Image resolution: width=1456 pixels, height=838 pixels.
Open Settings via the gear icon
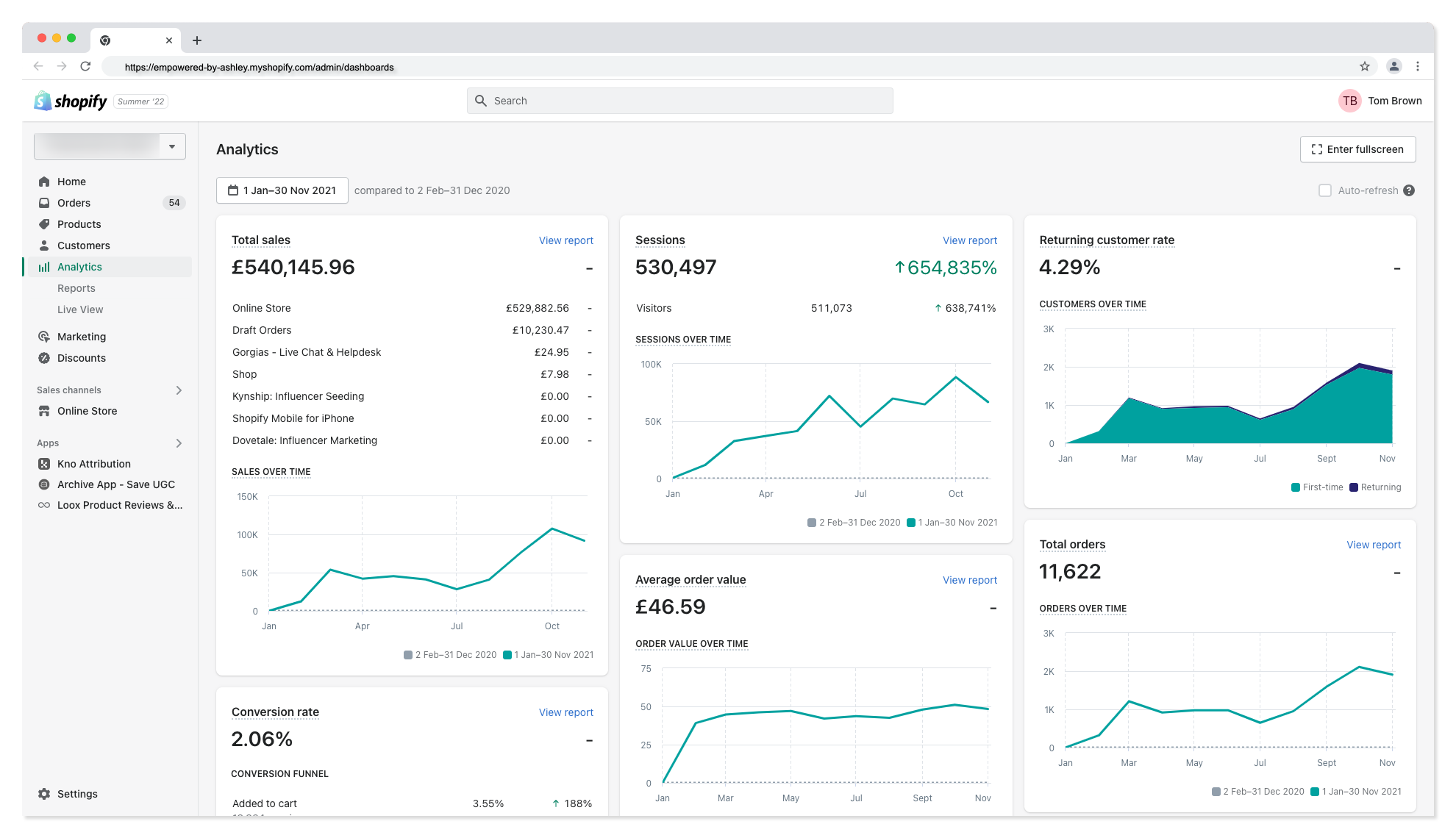(x=44, y=794)
